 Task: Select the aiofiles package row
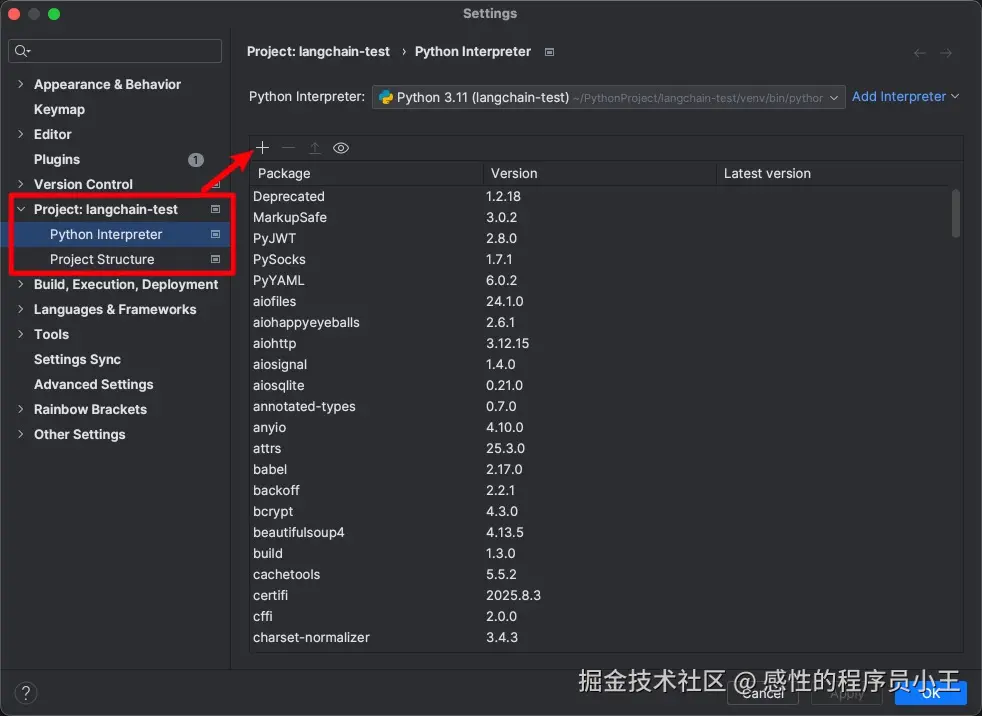[x=600, y=301]
